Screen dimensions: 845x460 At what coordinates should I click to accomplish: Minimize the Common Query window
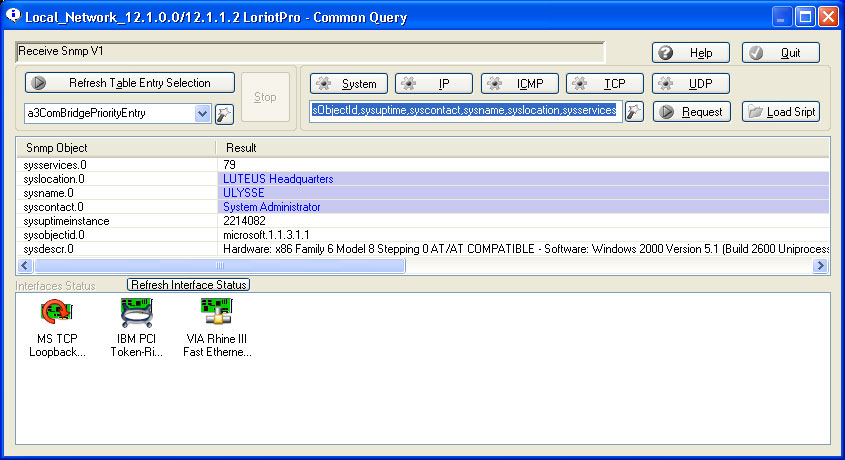[x=781, y=17]
